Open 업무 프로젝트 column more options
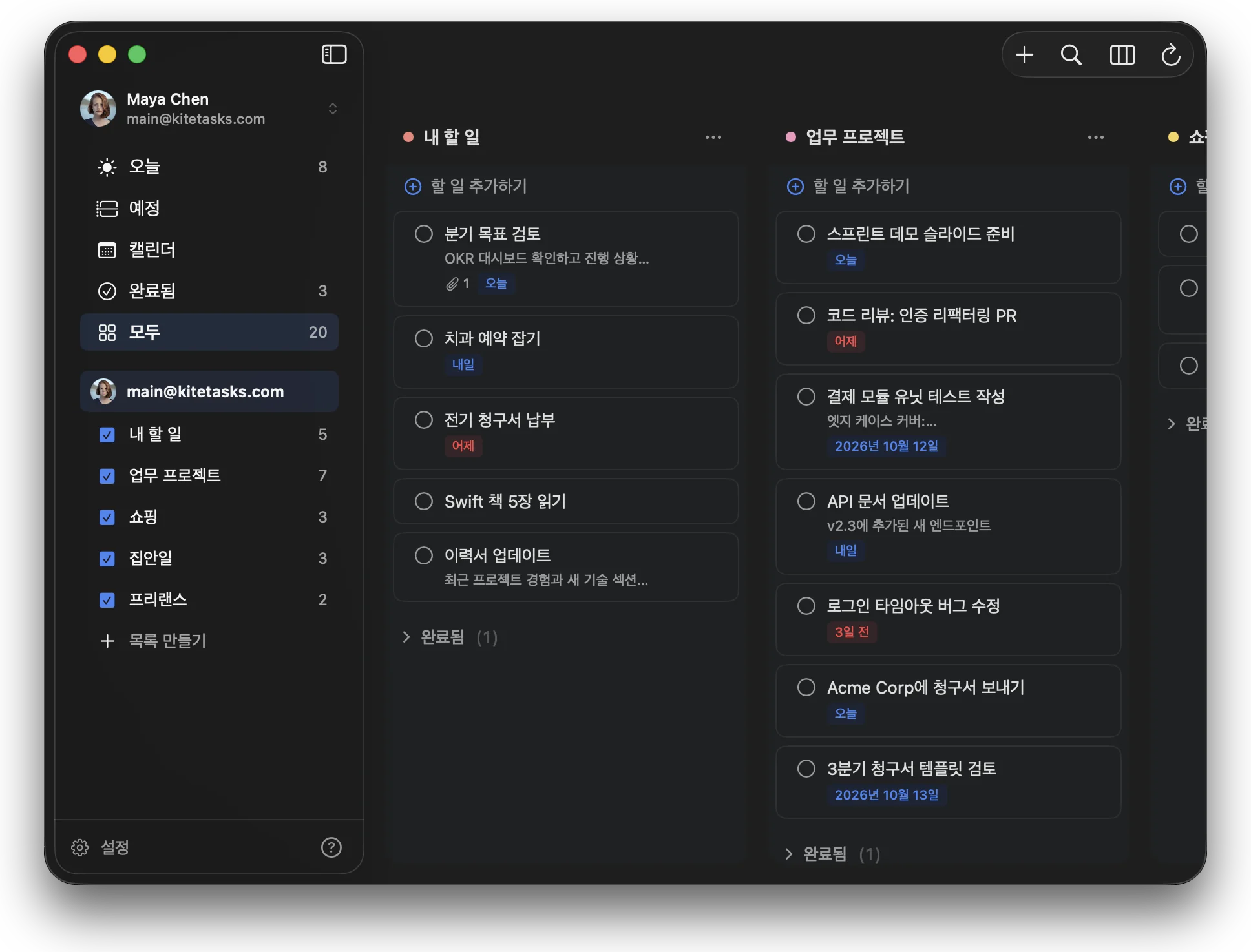 click(x=1096, y=137)
